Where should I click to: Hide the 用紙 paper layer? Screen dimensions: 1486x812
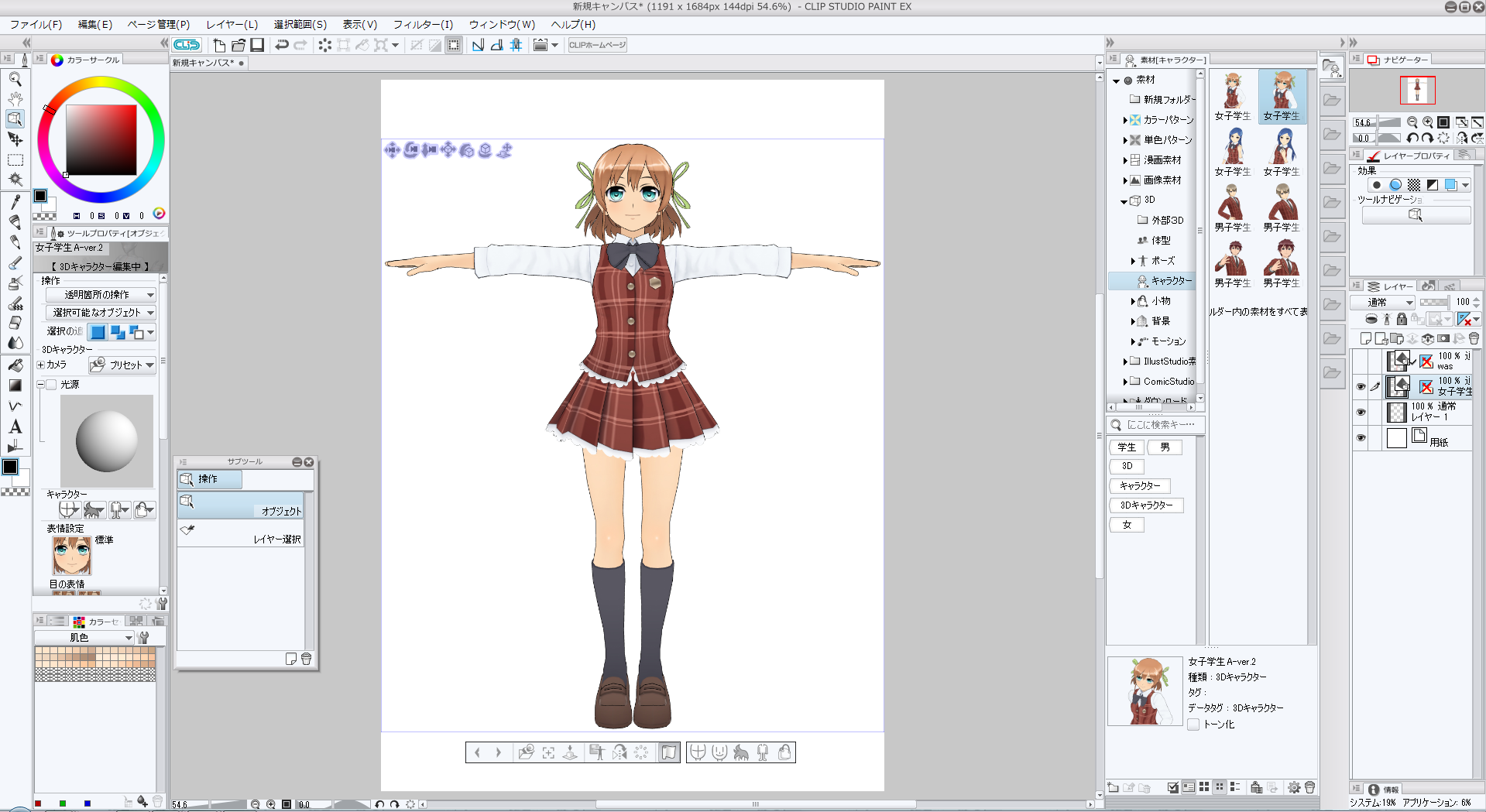point(1361,438)
